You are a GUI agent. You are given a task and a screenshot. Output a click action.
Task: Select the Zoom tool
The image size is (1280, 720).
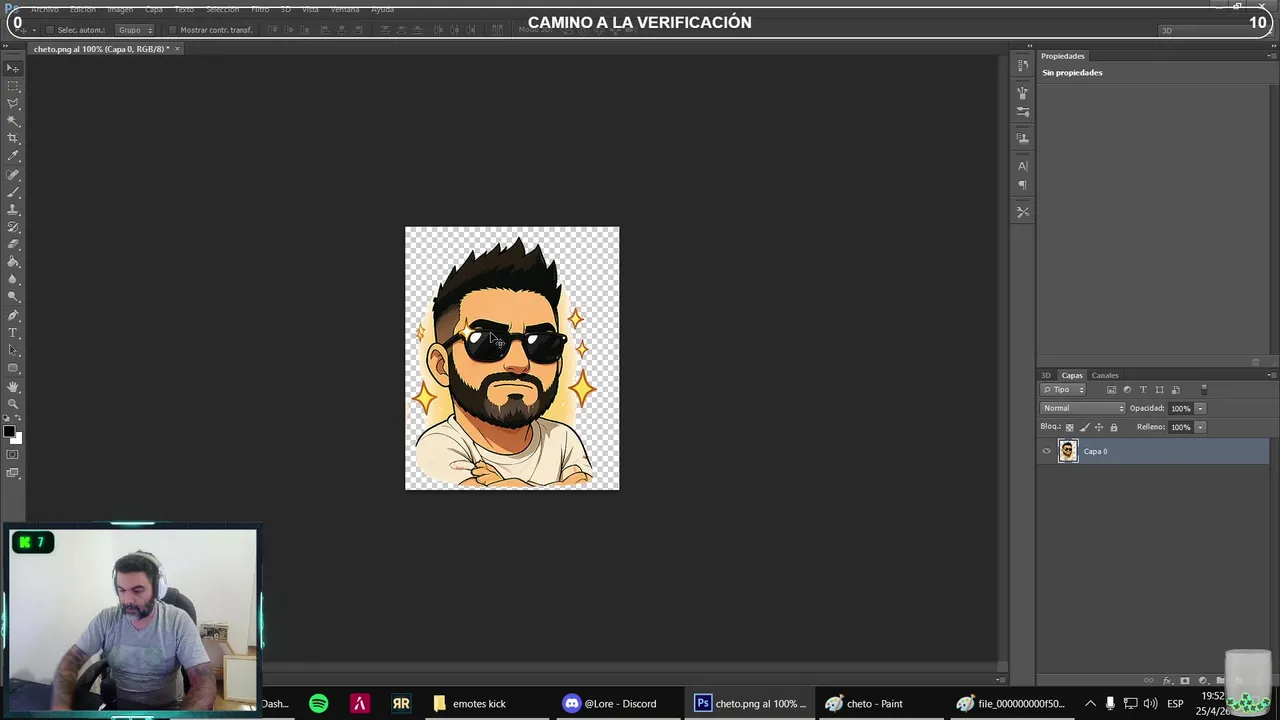[13, 404]
